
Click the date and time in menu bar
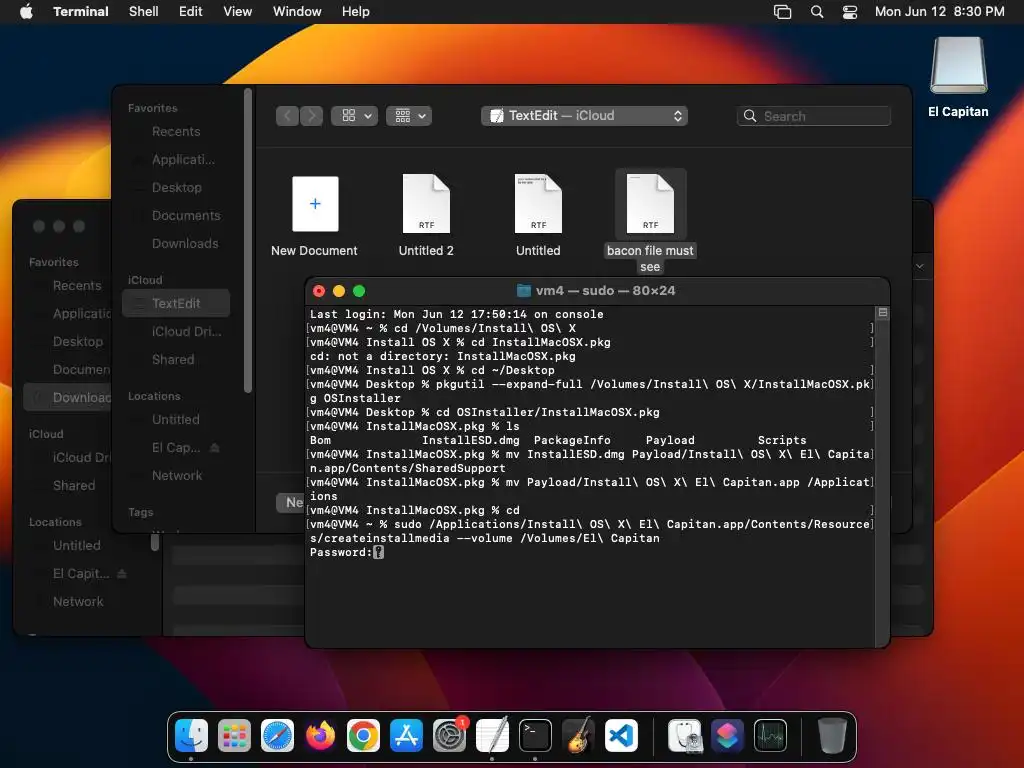point(939,11)
